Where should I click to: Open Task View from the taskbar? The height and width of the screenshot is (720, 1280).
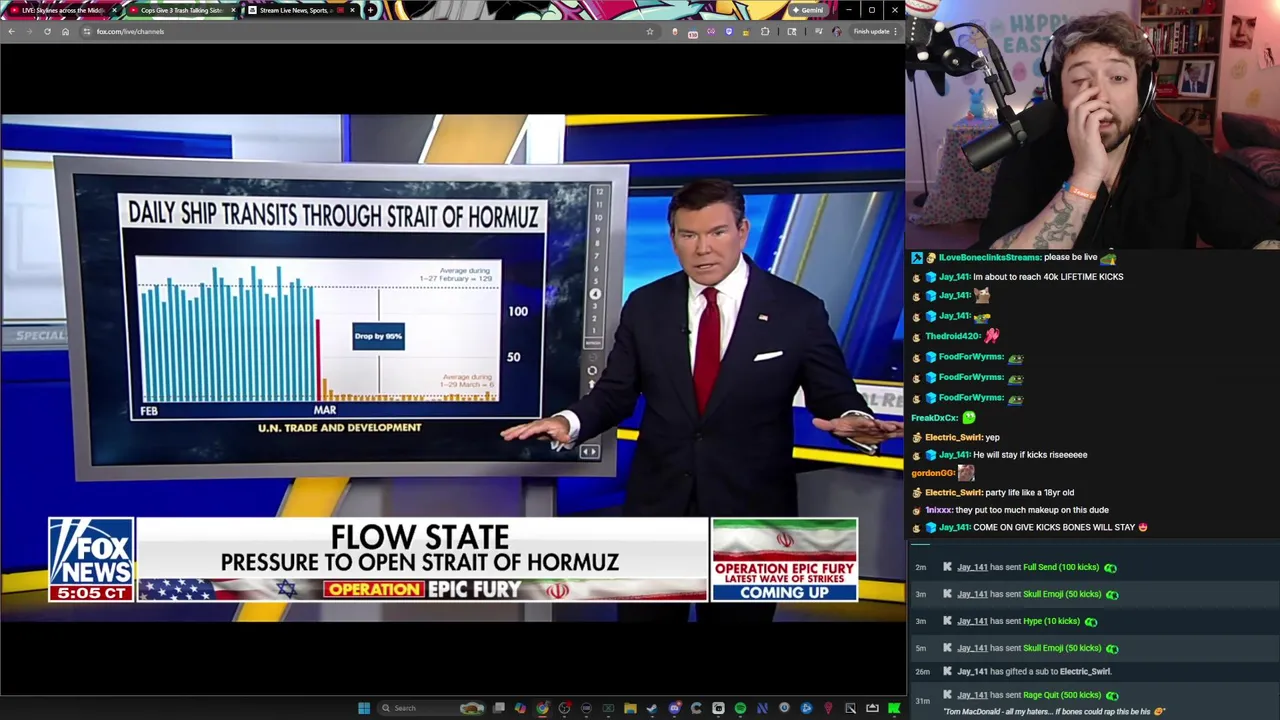[x=498, y=708]
